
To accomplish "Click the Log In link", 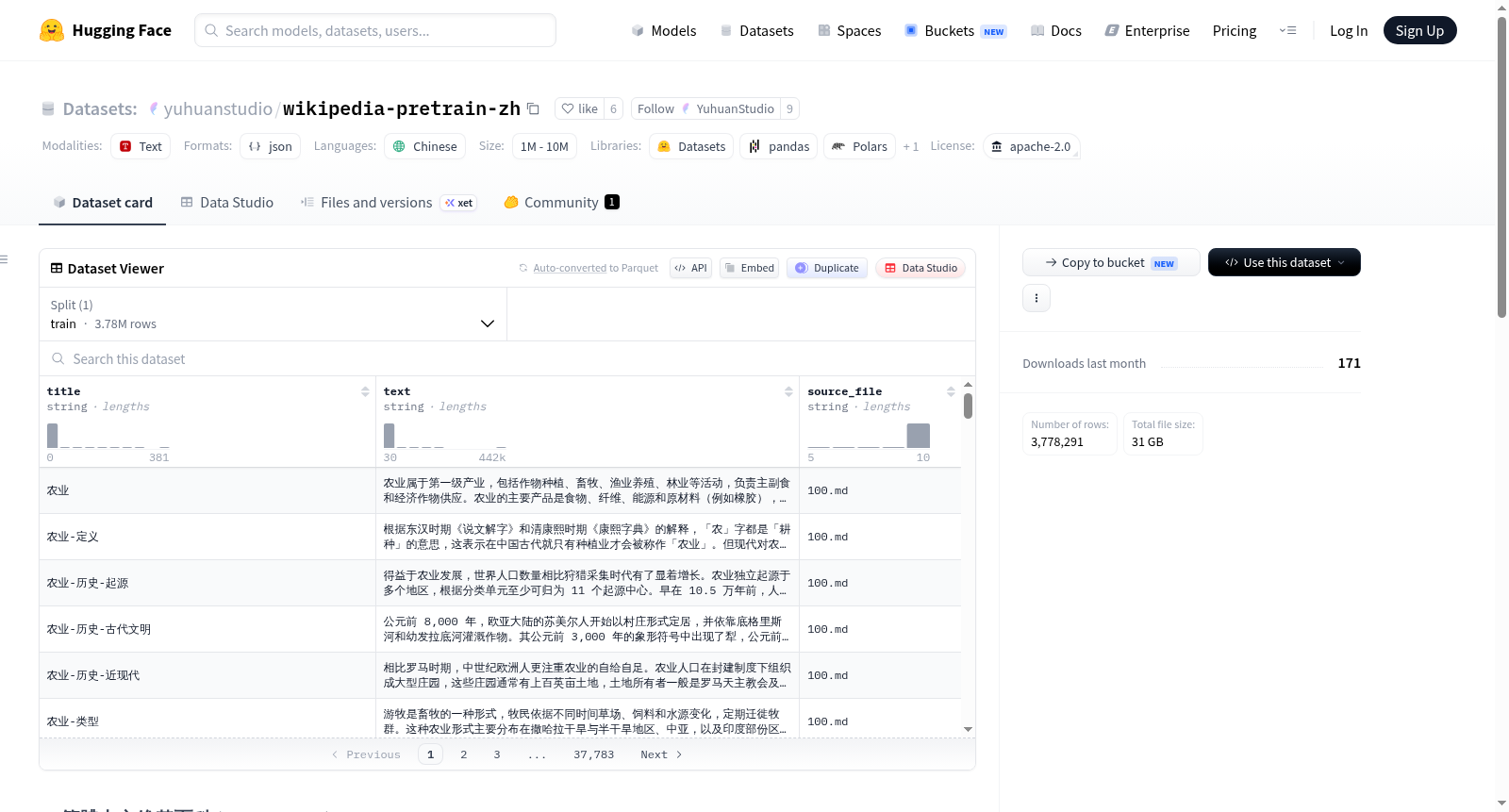I will tap(1349, 30).
